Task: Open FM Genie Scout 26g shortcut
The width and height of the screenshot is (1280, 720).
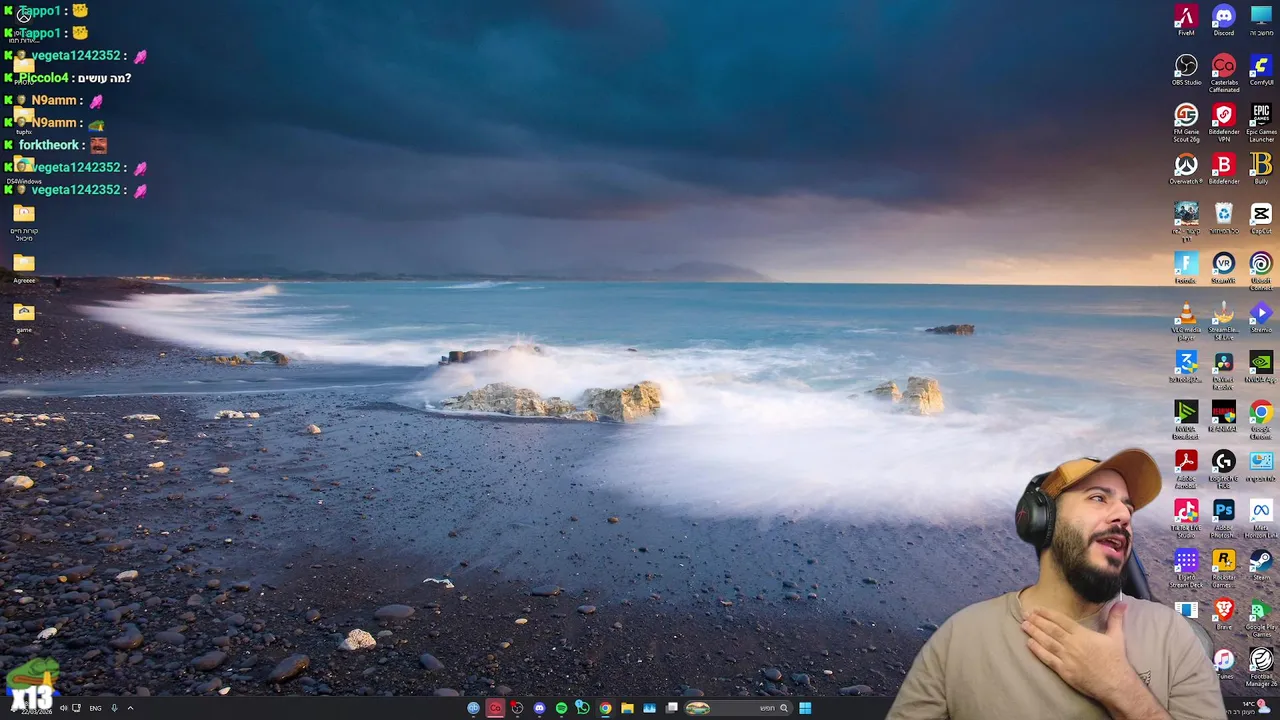Action: point(1186,124)
